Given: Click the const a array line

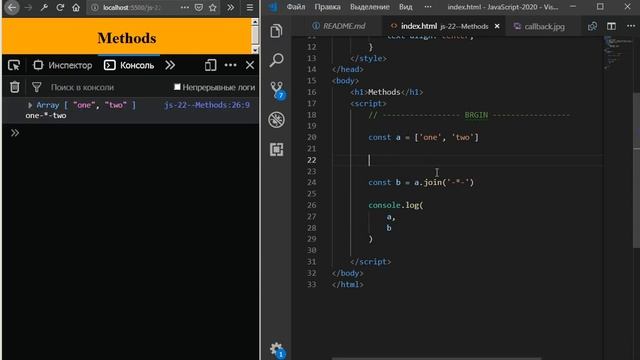Looking at the screenshot, I should [x=423, y=137].
